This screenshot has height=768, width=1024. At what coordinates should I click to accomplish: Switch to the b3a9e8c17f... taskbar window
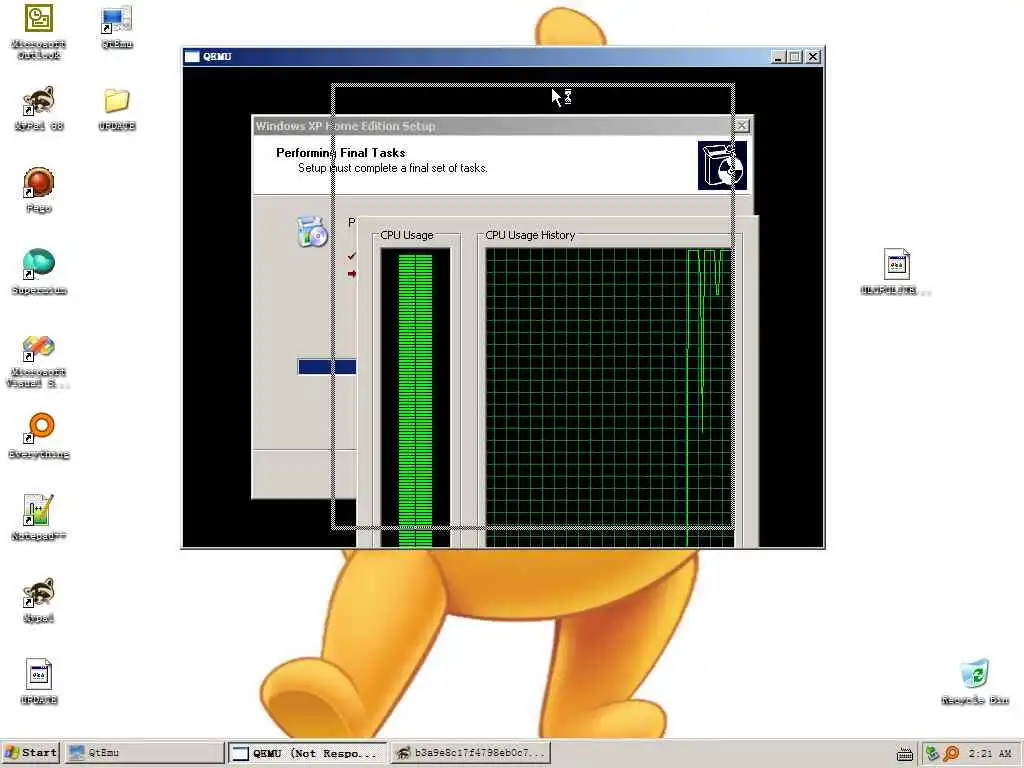[470, 752]
